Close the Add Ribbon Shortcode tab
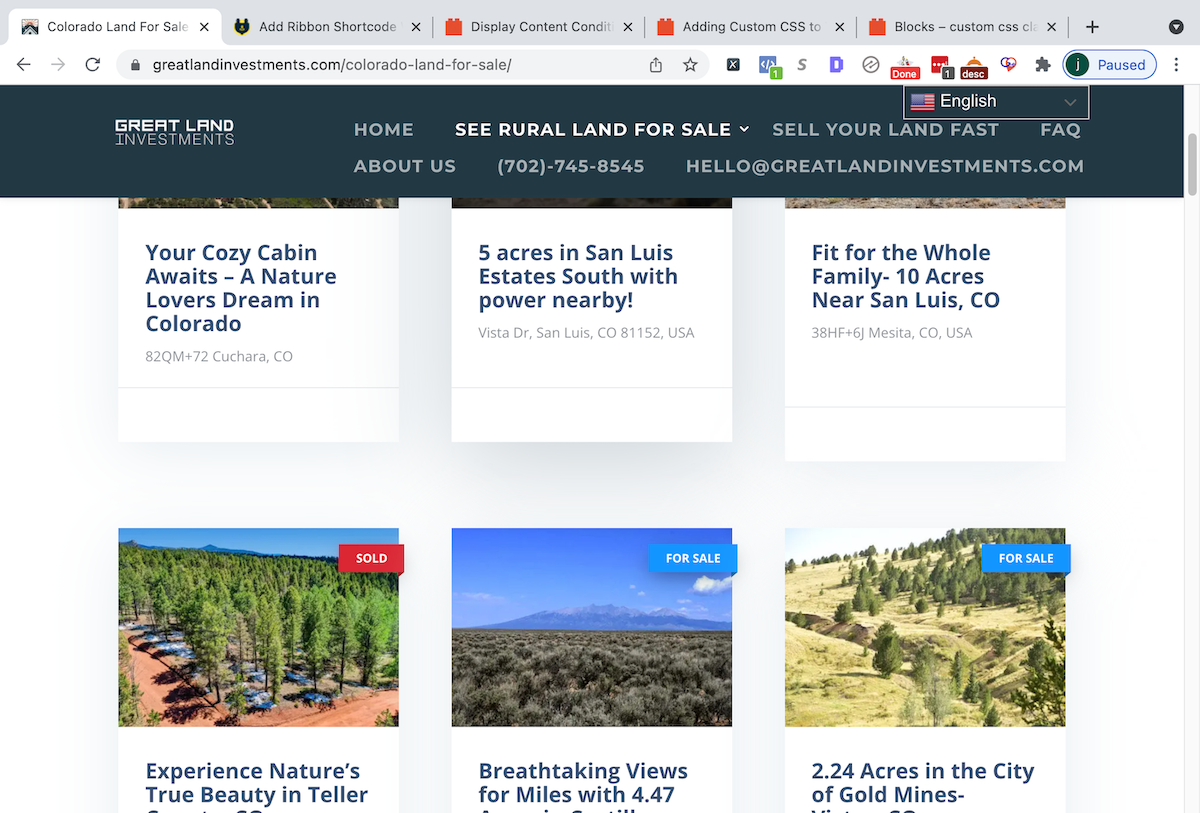 click(415, 27)
